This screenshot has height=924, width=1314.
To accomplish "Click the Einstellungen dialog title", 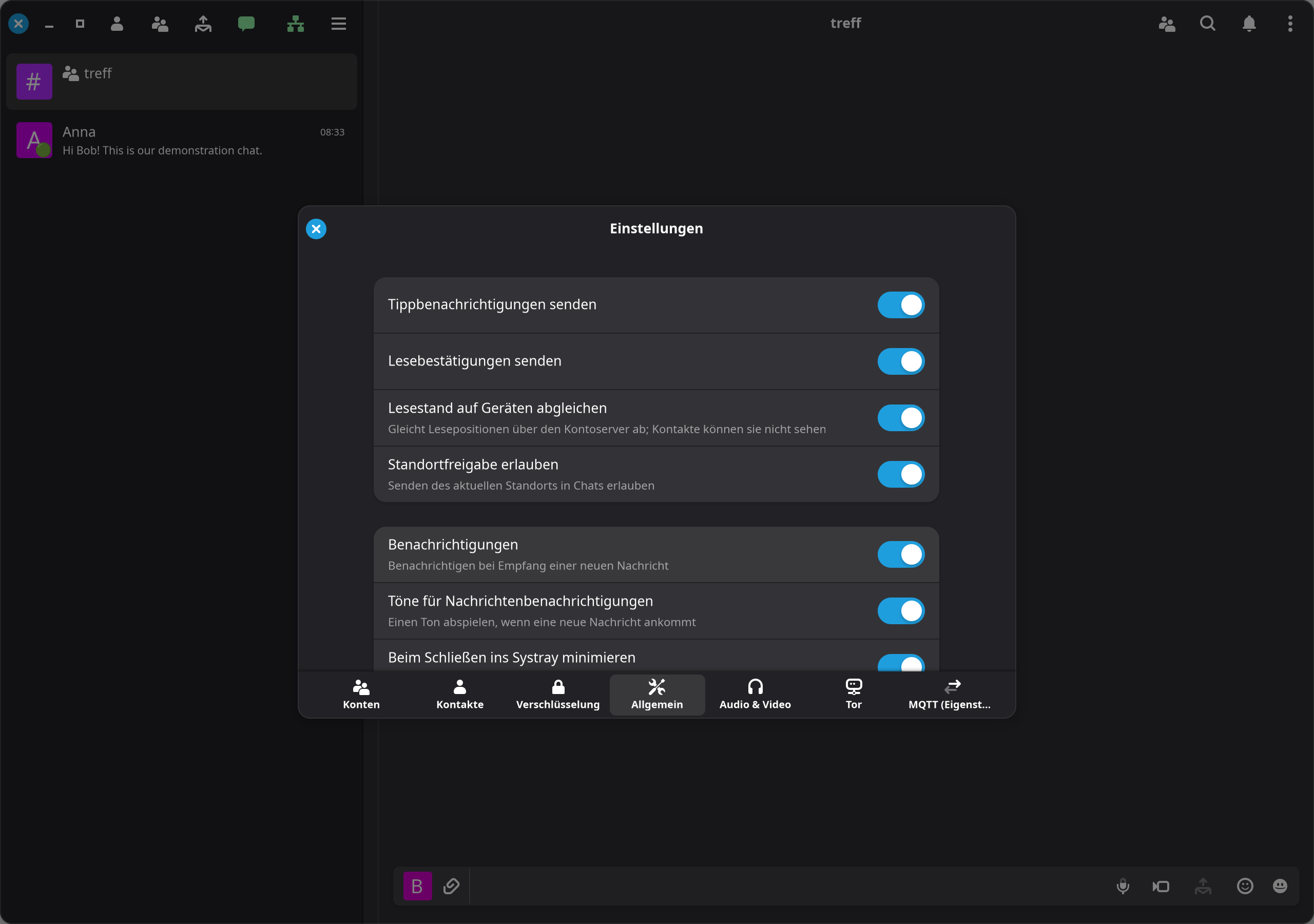I will 656,228.
